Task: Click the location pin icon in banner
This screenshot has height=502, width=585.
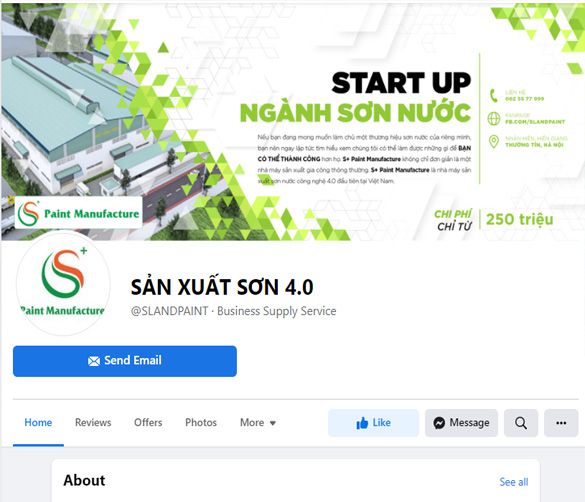Action: pos(494,142)
